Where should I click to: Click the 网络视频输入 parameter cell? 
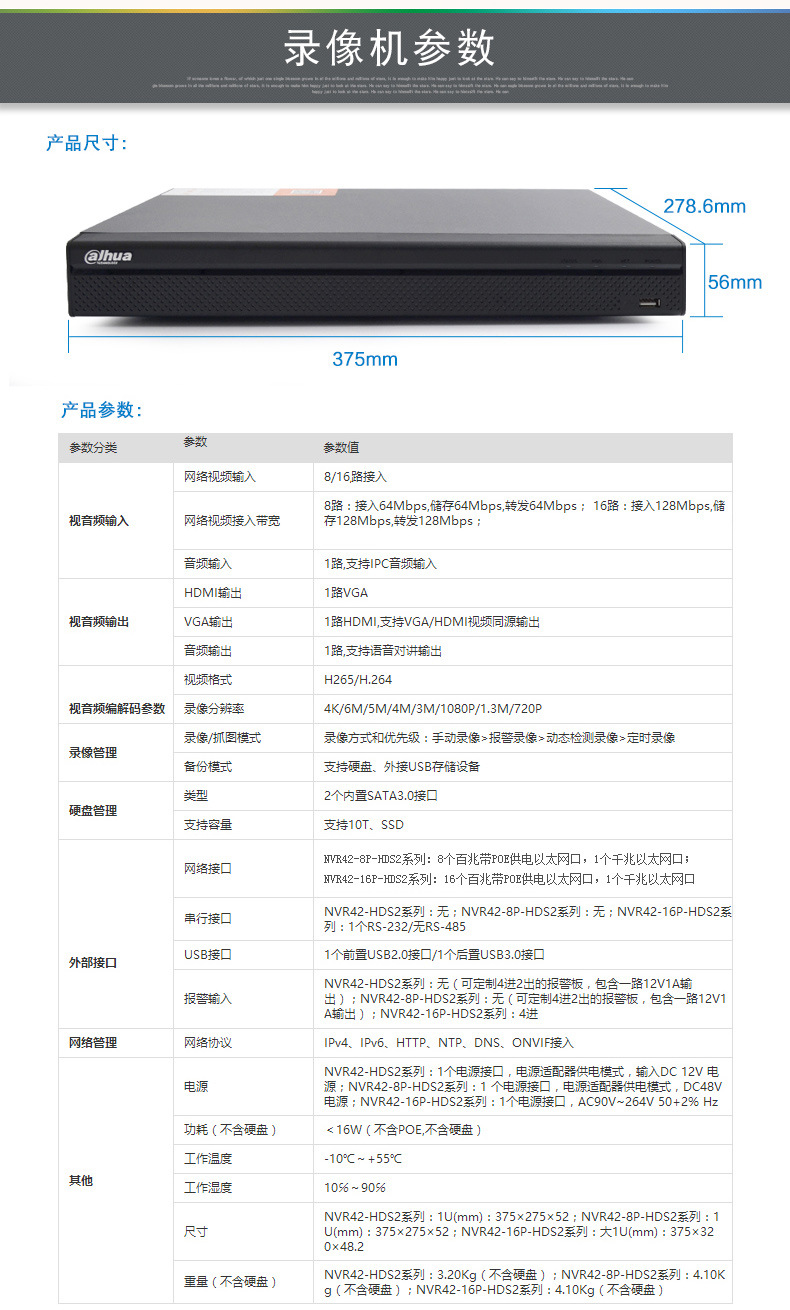[243, 477]
